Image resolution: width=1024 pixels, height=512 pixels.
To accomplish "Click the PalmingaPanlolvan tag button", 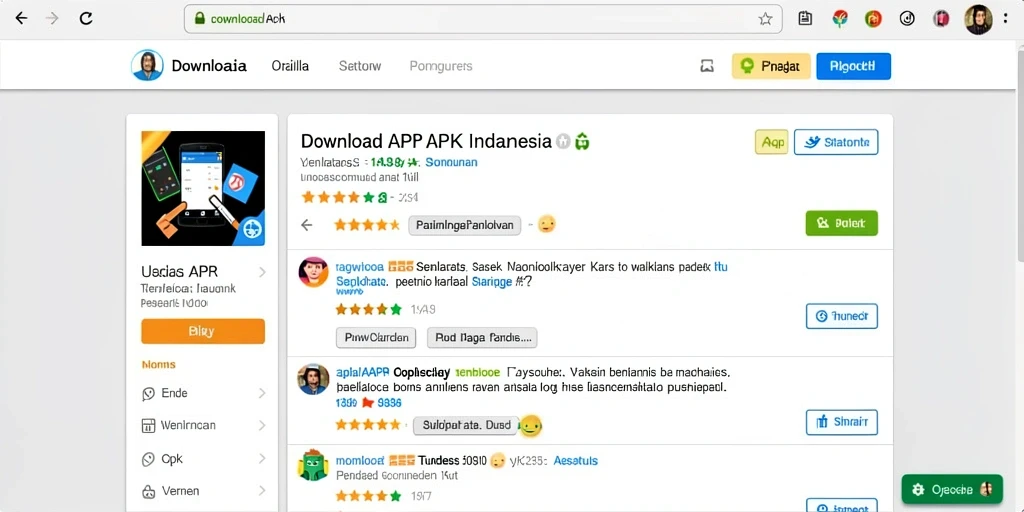I will pos(465,225).
